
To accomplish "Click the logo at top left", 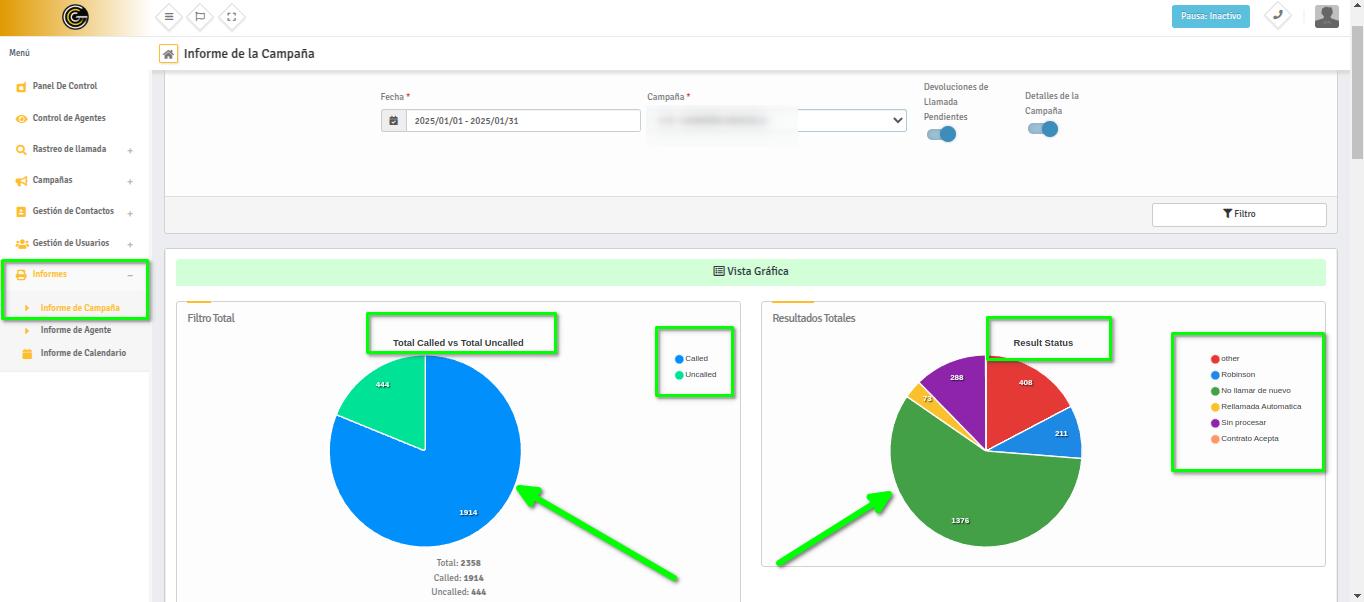I will pos(75,17).
